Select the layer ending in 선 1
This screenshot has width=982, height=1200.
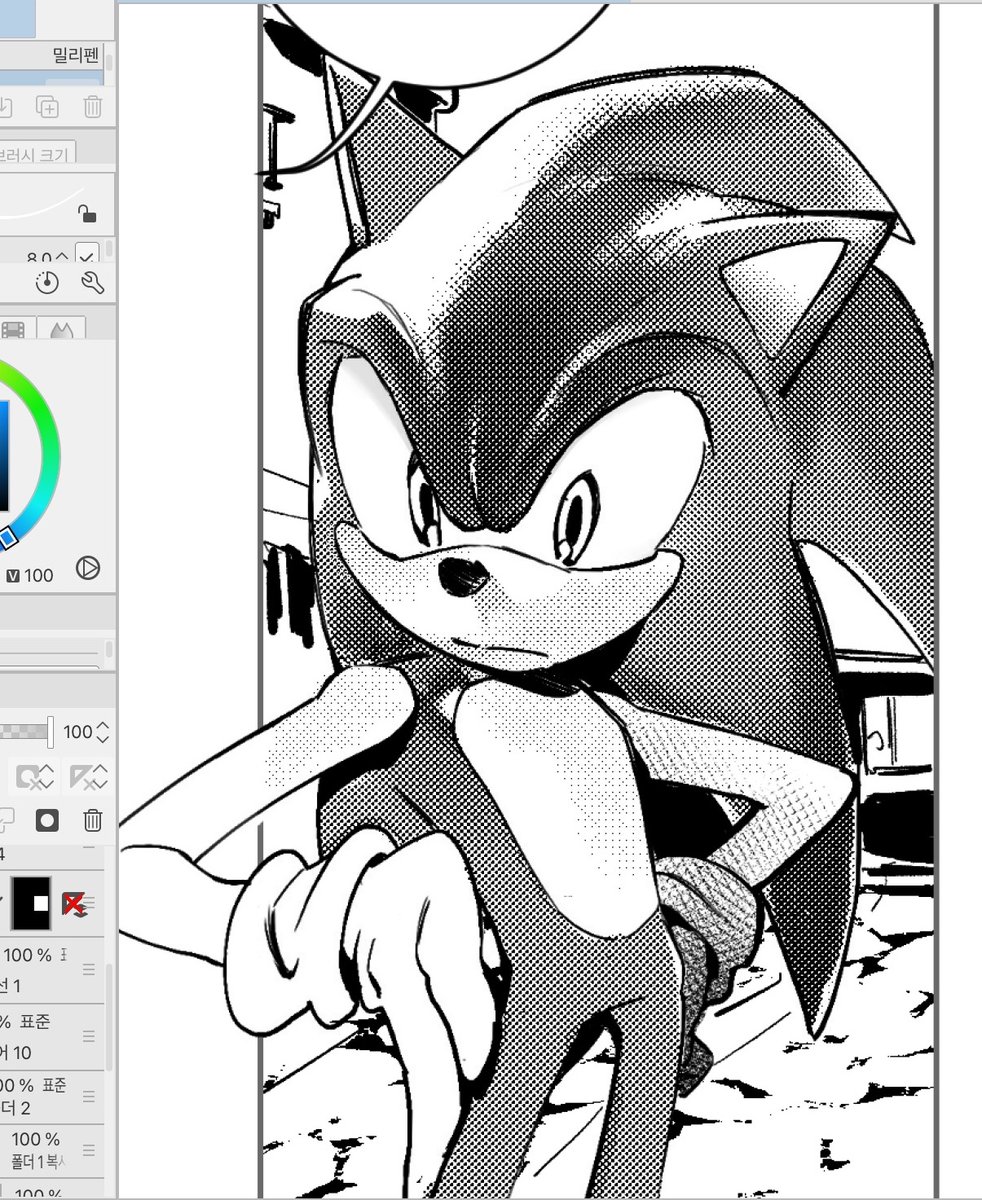point(50,970)
